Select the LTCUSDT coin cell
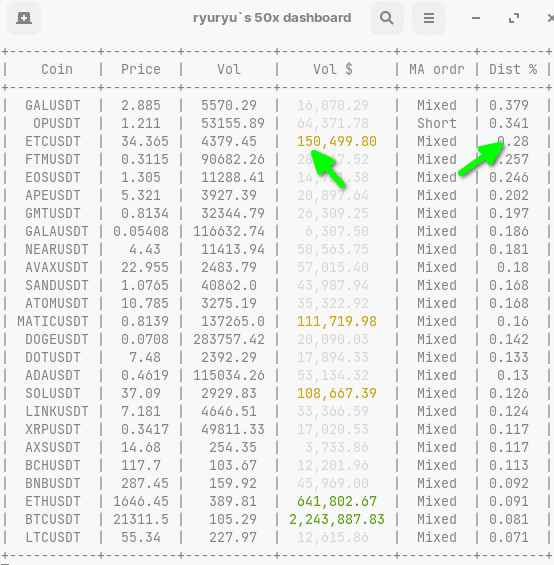Screen dimensions: 554x565 (53, 538)
